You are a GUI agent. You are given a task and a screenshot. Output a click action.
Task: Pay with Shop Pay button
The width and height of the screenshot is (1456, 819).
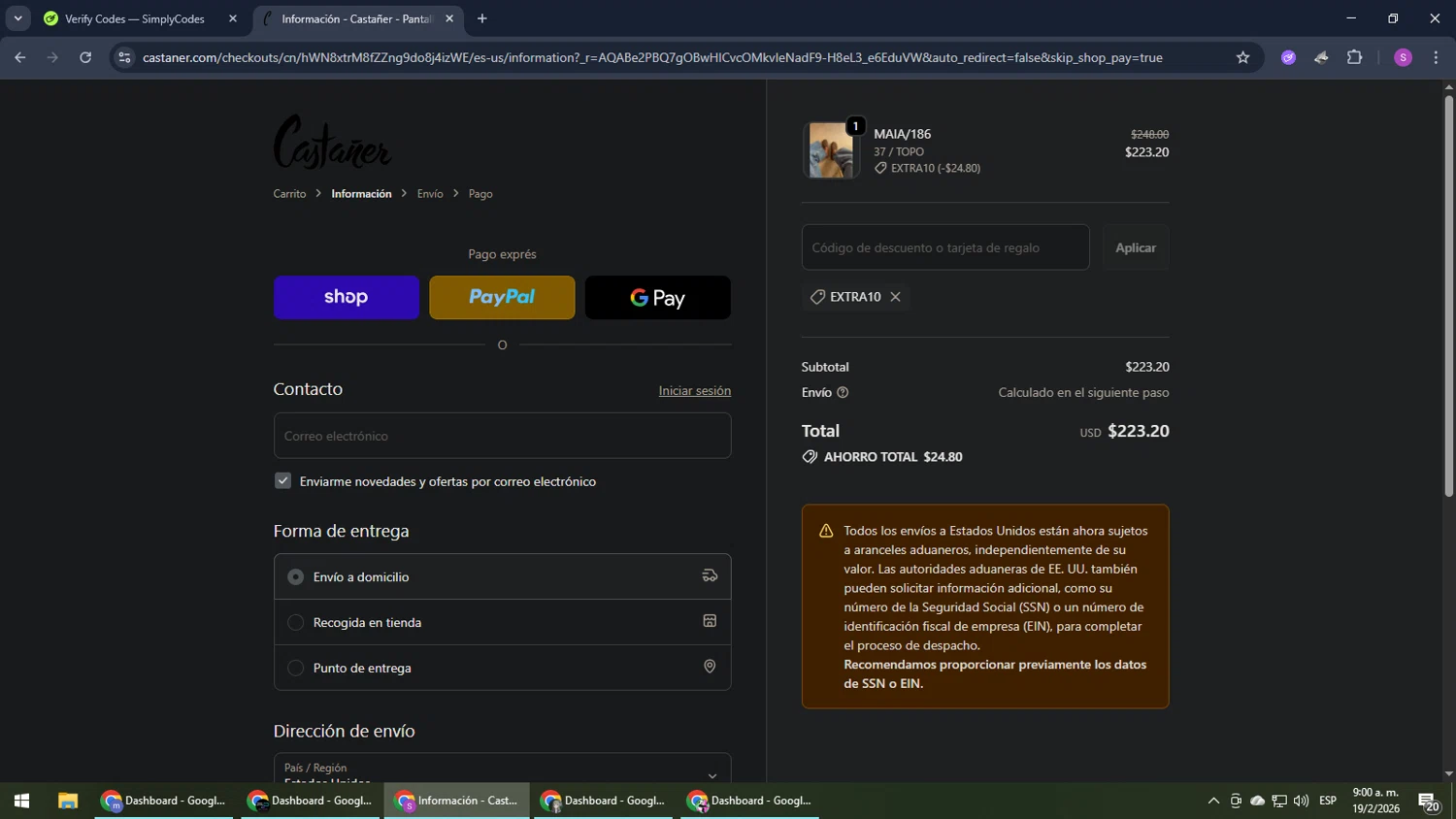[347, 297]
